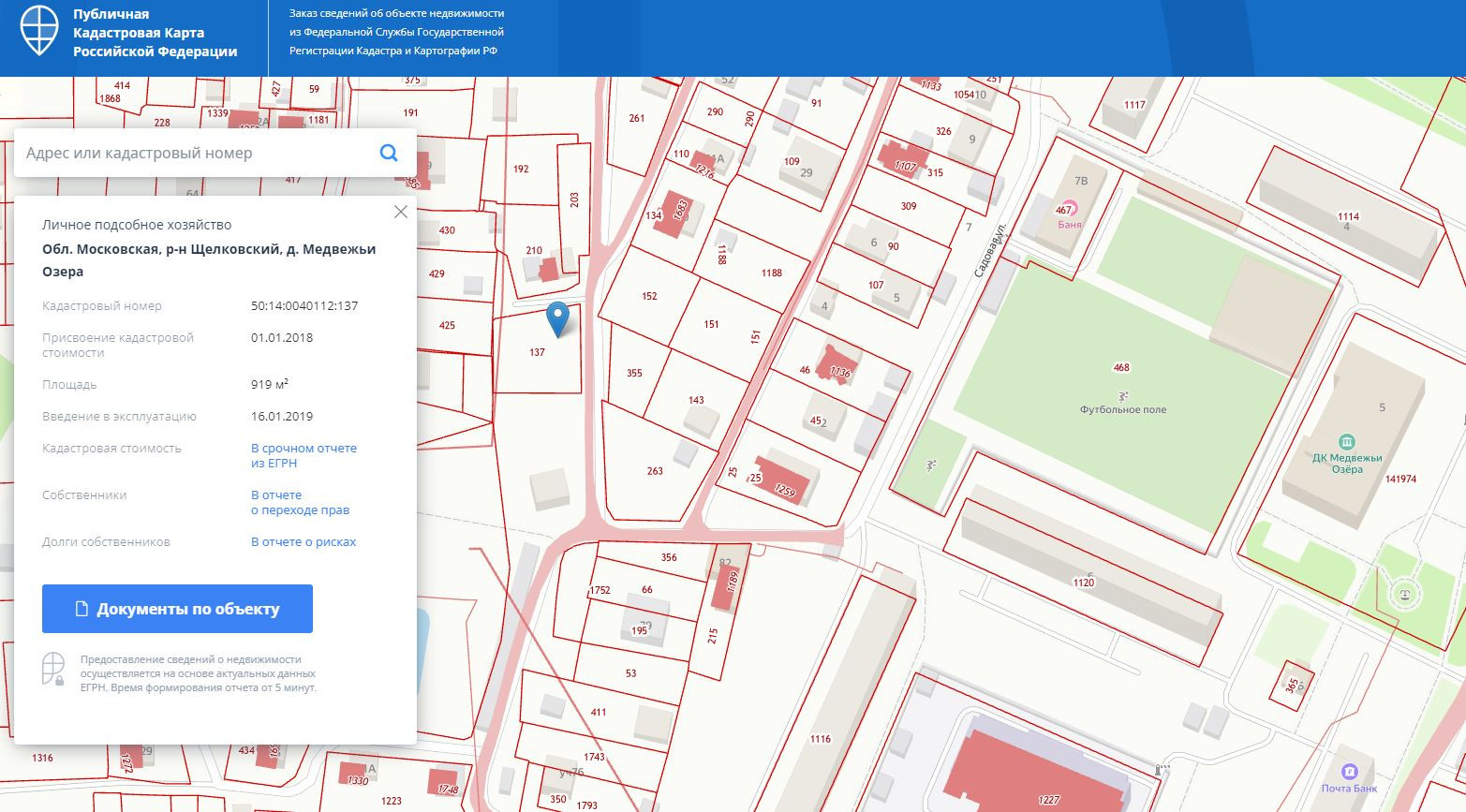Click the cadastral map logo icon
Image resolution: width=1466 pixels, height=812 pixels.
(x=39, y=32)
